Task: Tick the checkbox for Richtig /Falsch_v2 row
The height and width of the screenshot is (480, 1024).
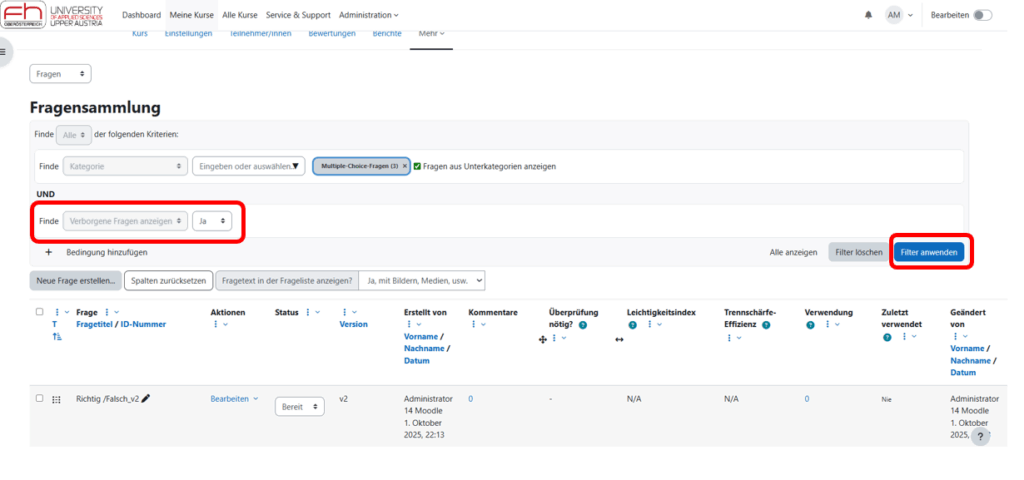Action: [40, 398]
